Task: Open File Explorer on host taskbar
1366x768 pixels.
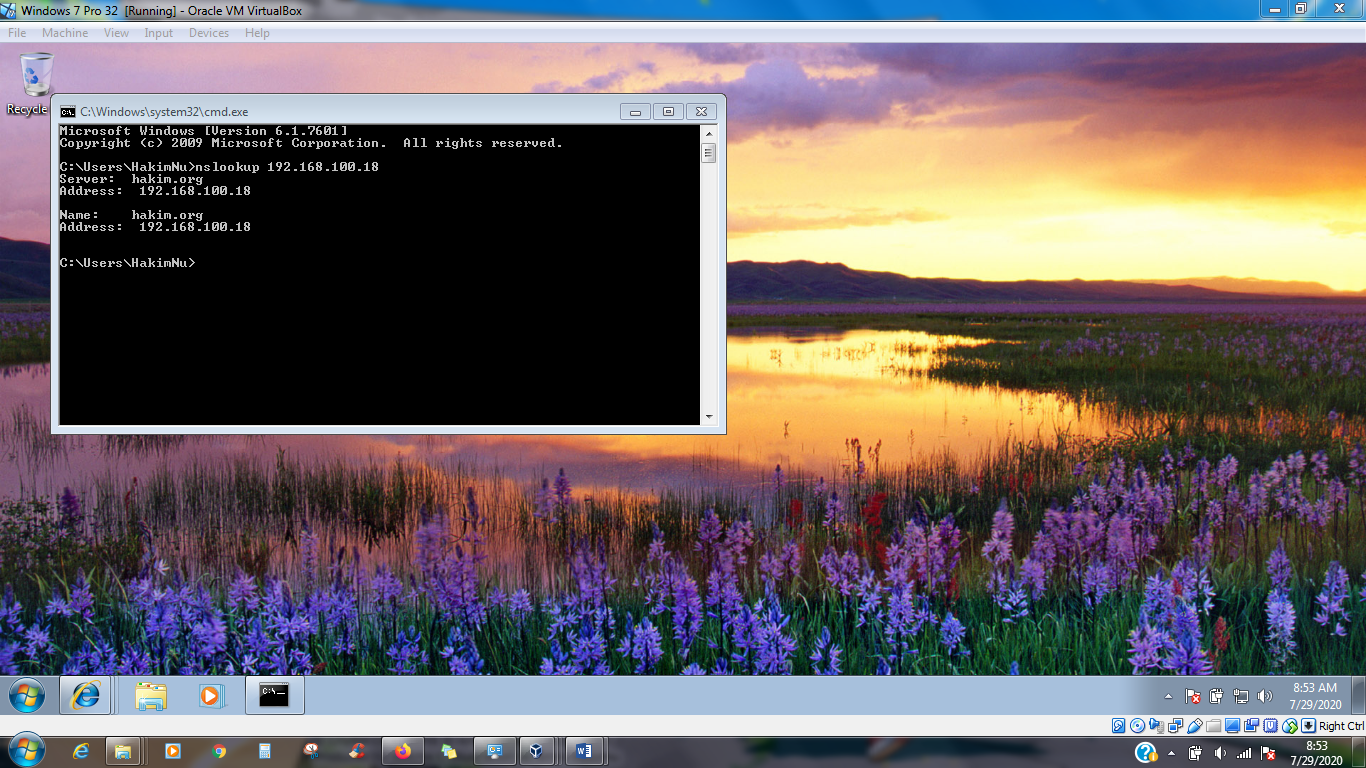Action: click(x=123, y=751)
